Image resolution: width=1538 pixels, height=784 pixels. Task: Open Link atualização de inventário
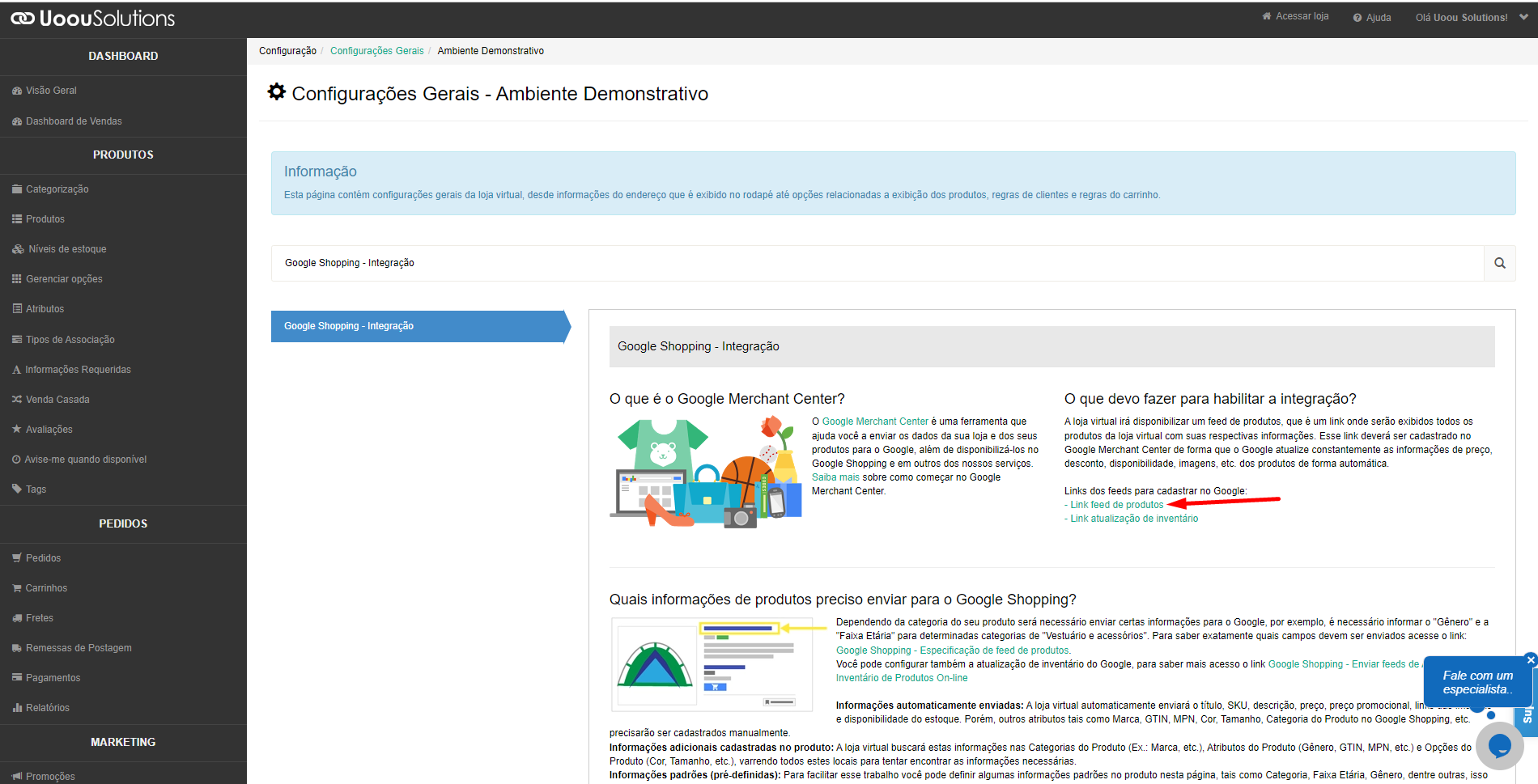point(1134,519)
